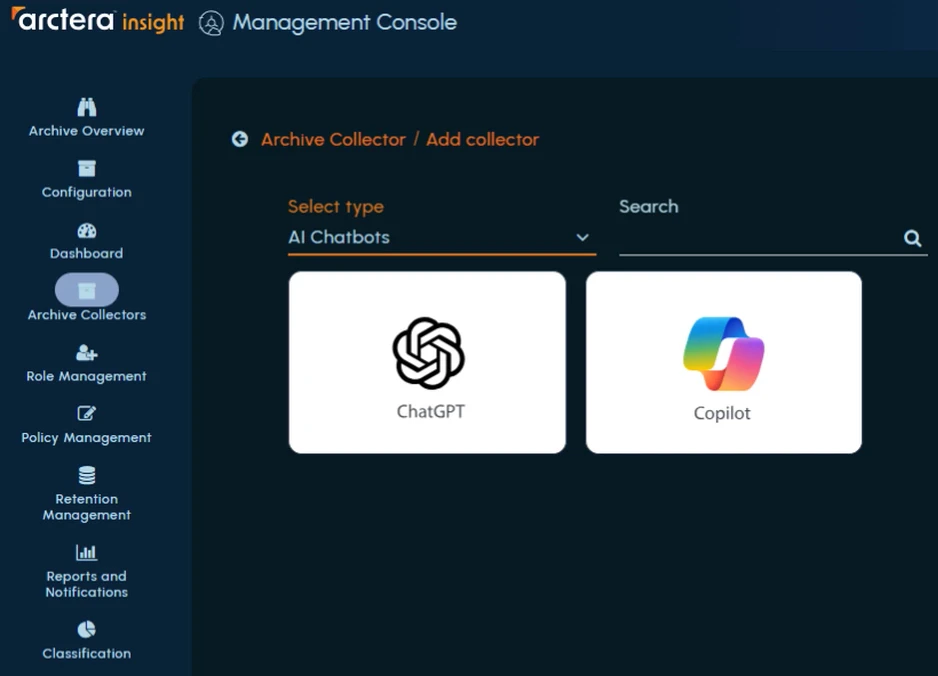Click the Add collector breadcrumb
The image size is (938, 676).
tap(483, 139)
